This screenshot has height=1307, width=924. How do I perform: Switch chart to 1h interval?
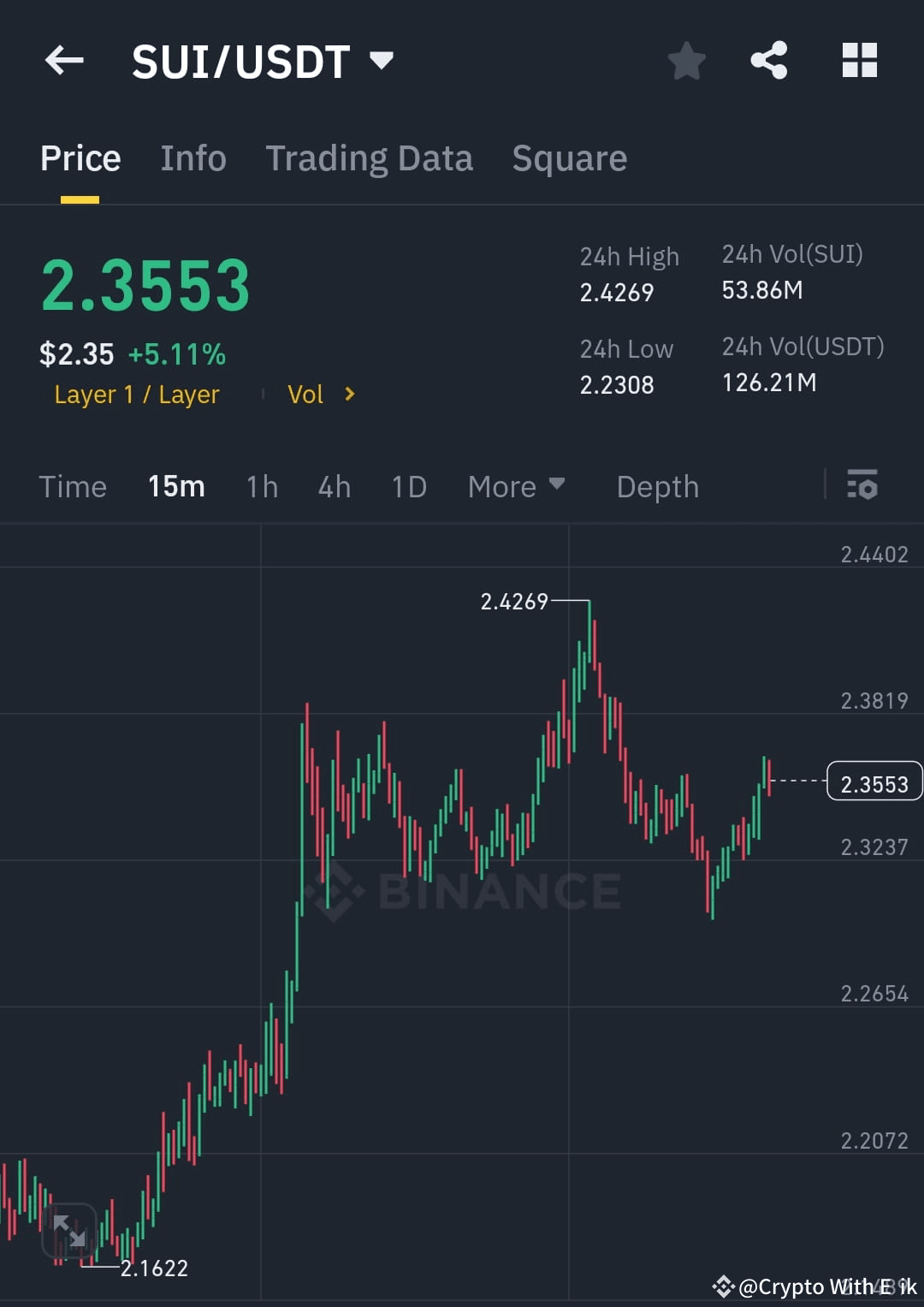(261, 486)
